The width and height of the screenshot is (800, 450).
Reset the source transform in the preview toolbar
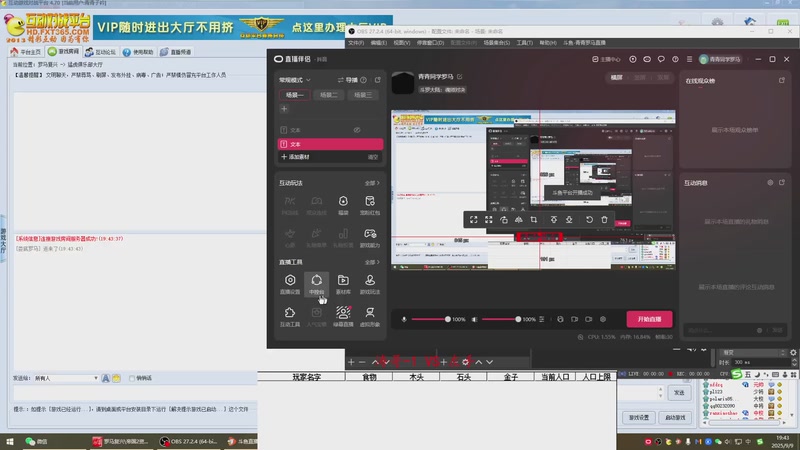589,219
